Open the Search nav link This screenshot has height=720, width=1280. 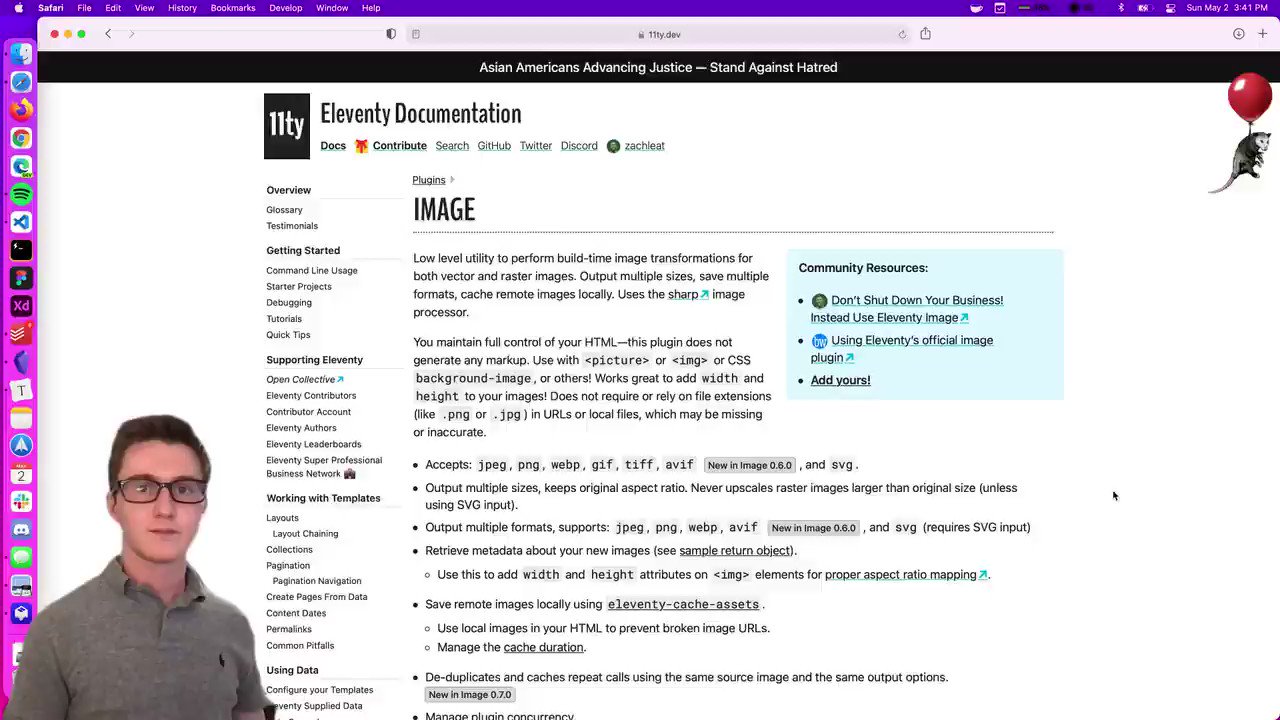click(452, 146)
